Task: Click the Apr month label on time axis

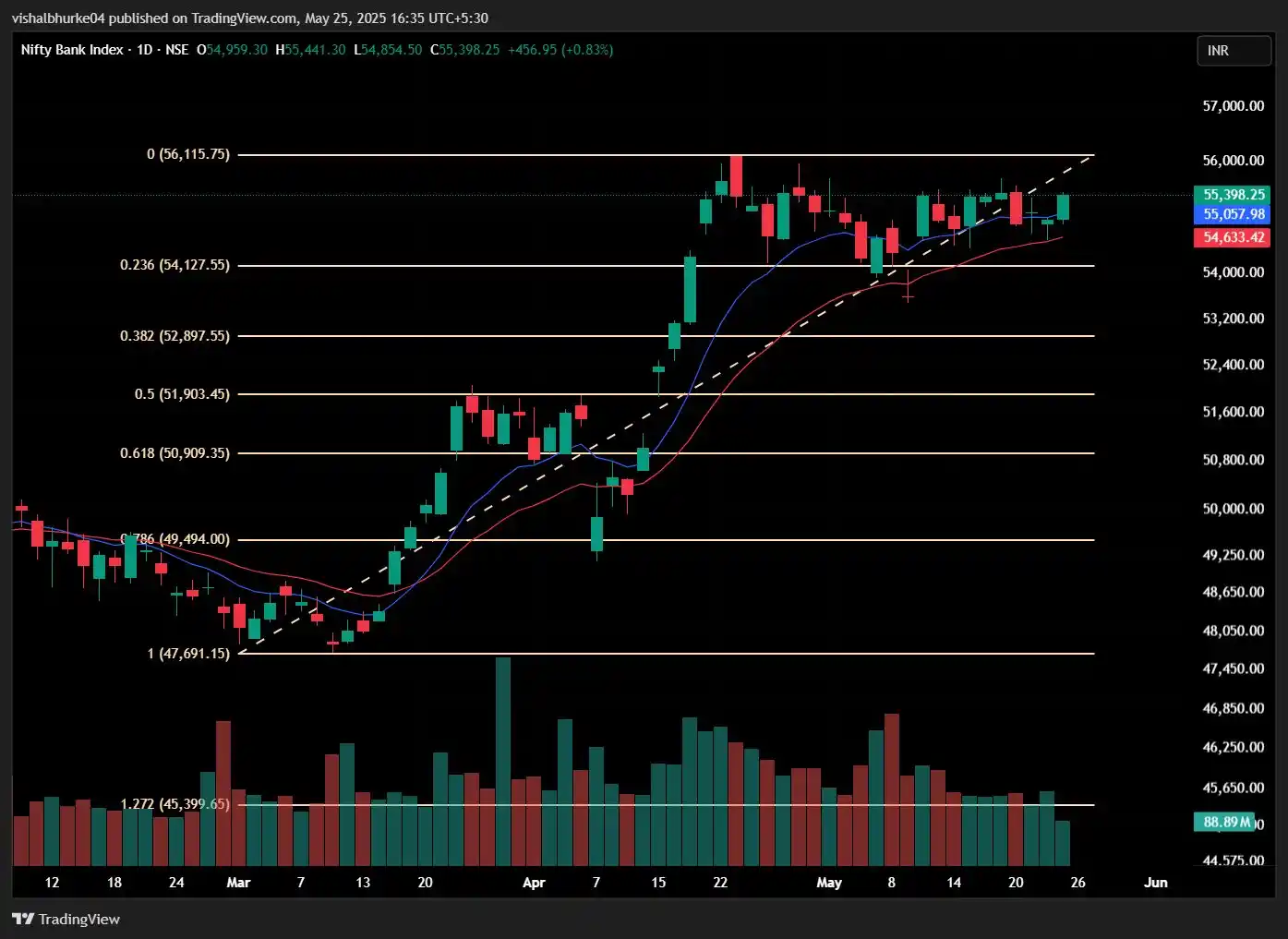Action: point(534,883)
